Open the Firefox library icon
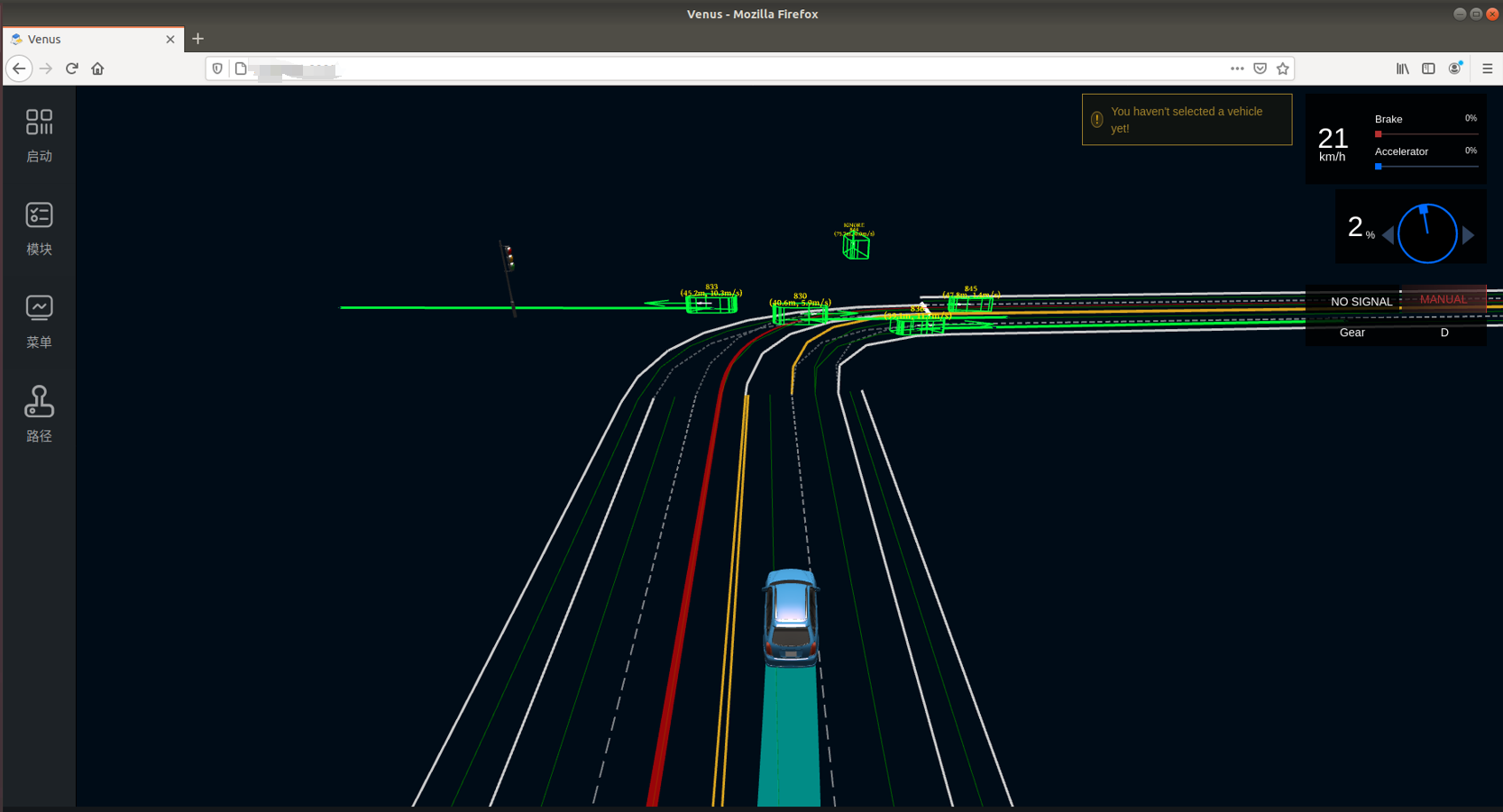 [1402, 68]
